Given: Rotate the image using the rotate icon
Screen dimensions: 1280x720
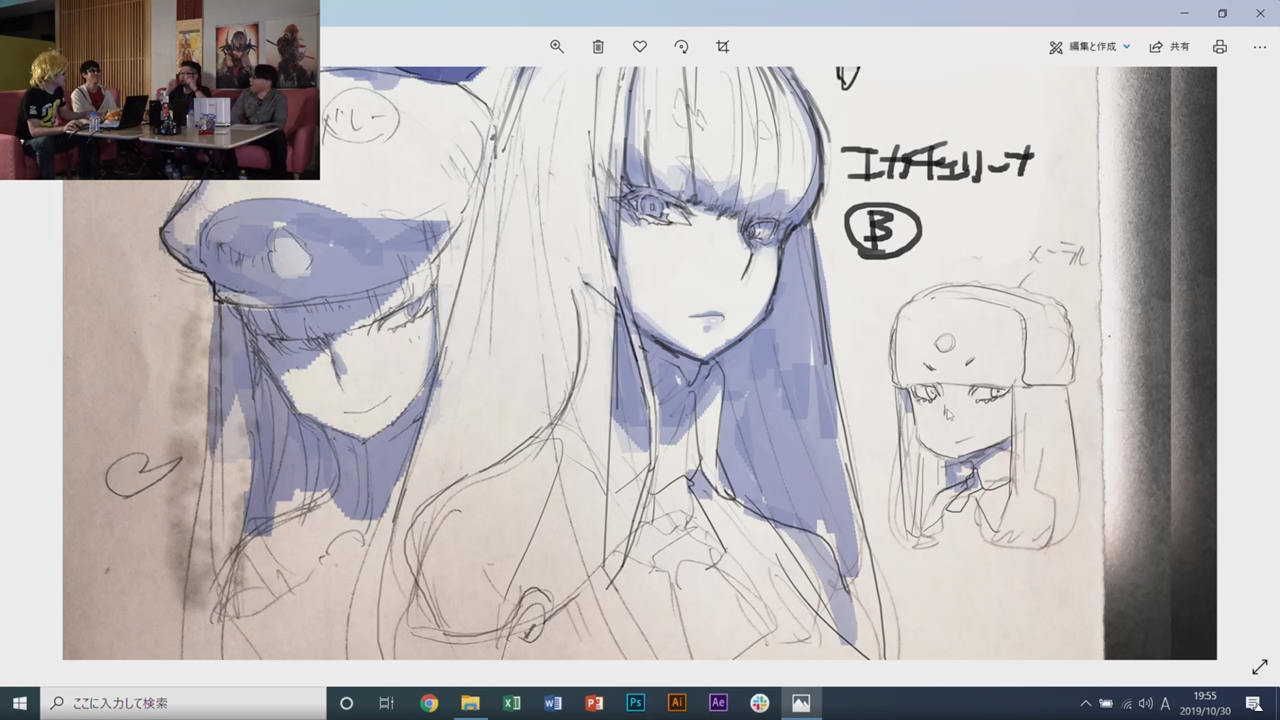Looking at the screenshot, I should pyautogui.click(x=681, y=47).
